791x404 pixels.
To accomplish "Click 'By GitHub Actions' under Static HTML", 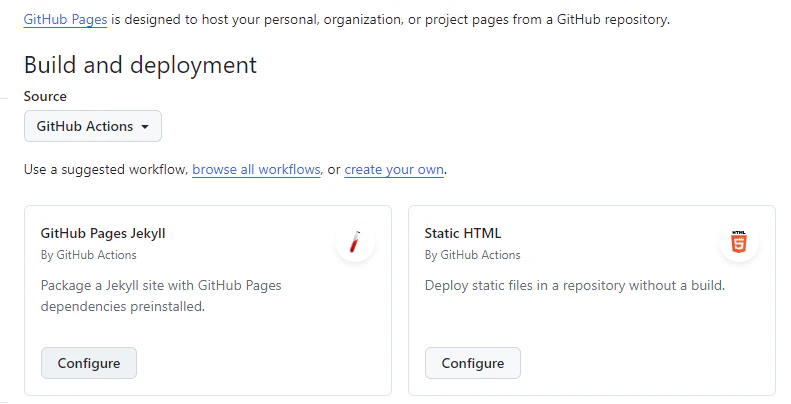I will pyautogui.click(x=472, y=255).
